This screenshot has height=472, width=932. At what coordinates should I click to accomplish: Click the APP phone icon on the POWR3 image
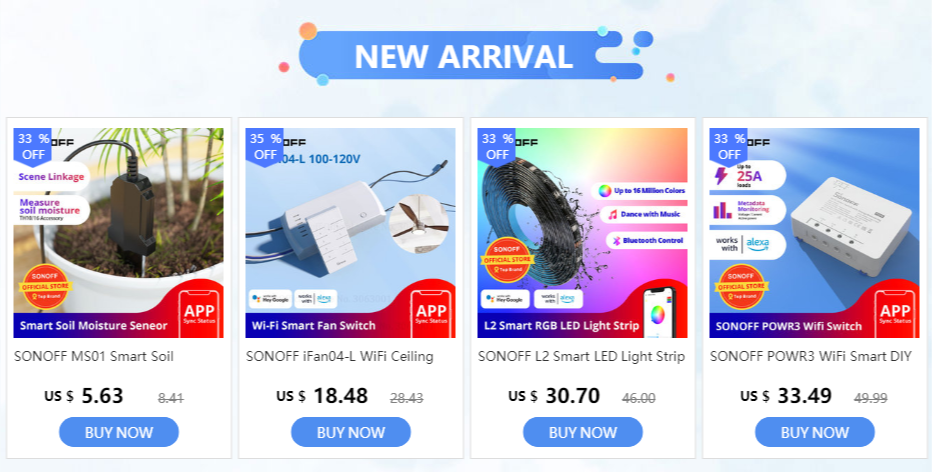coord(896,313)
